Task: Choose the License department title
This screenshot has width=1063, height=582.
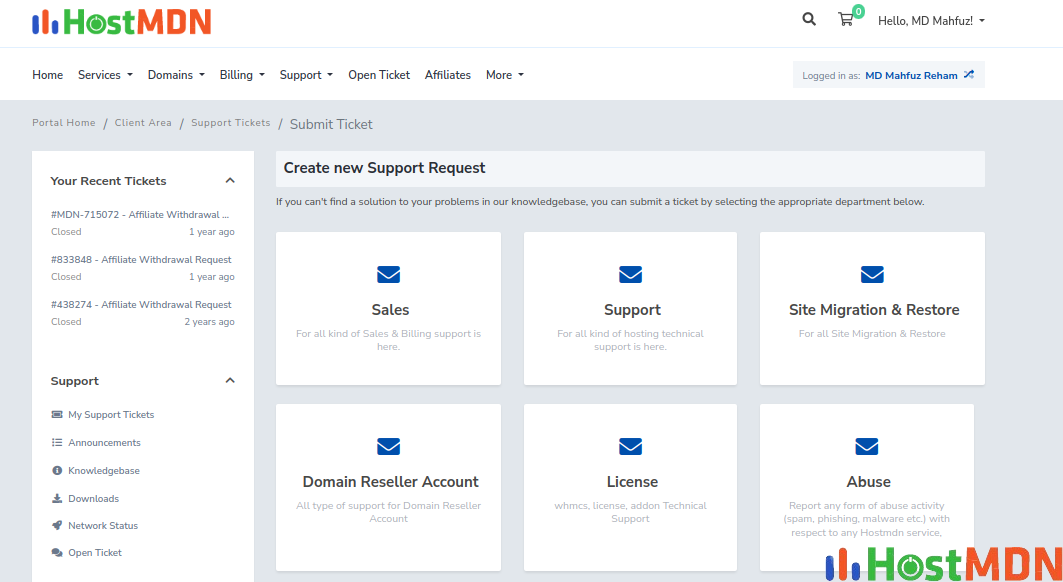Action: 633,482
